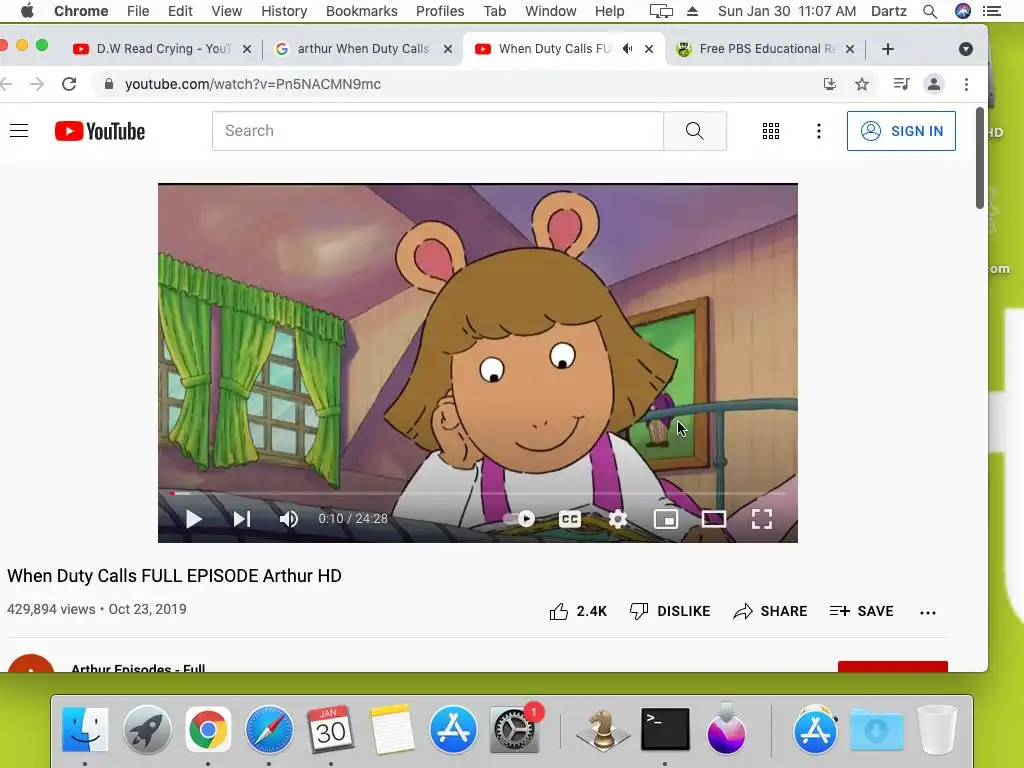Screen dimensions: 1024x768
Task: Open Chrome media controls icon
Action: point(901,84)
